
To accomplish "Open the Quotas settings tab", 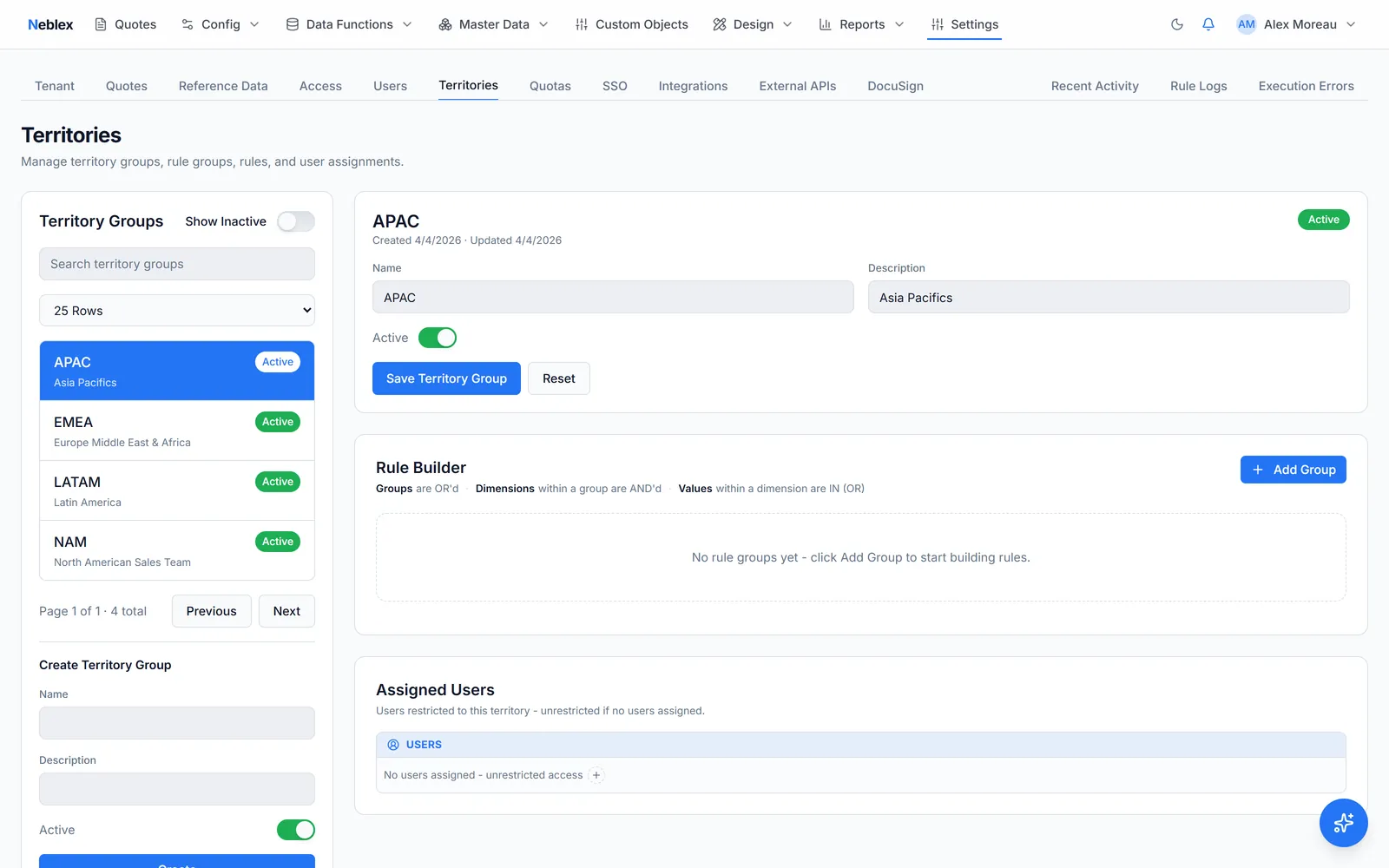I will [x=550, y=86].
